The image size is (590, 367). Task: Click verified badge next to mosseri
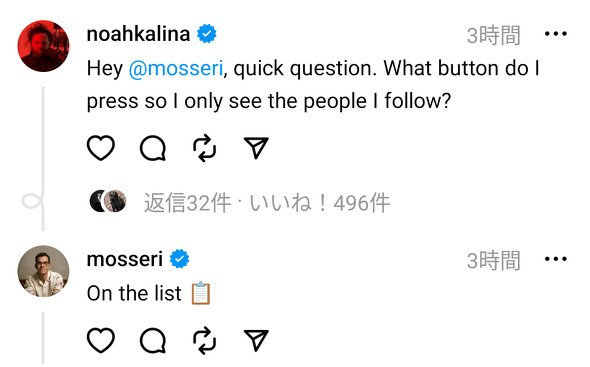coord(179,259)
